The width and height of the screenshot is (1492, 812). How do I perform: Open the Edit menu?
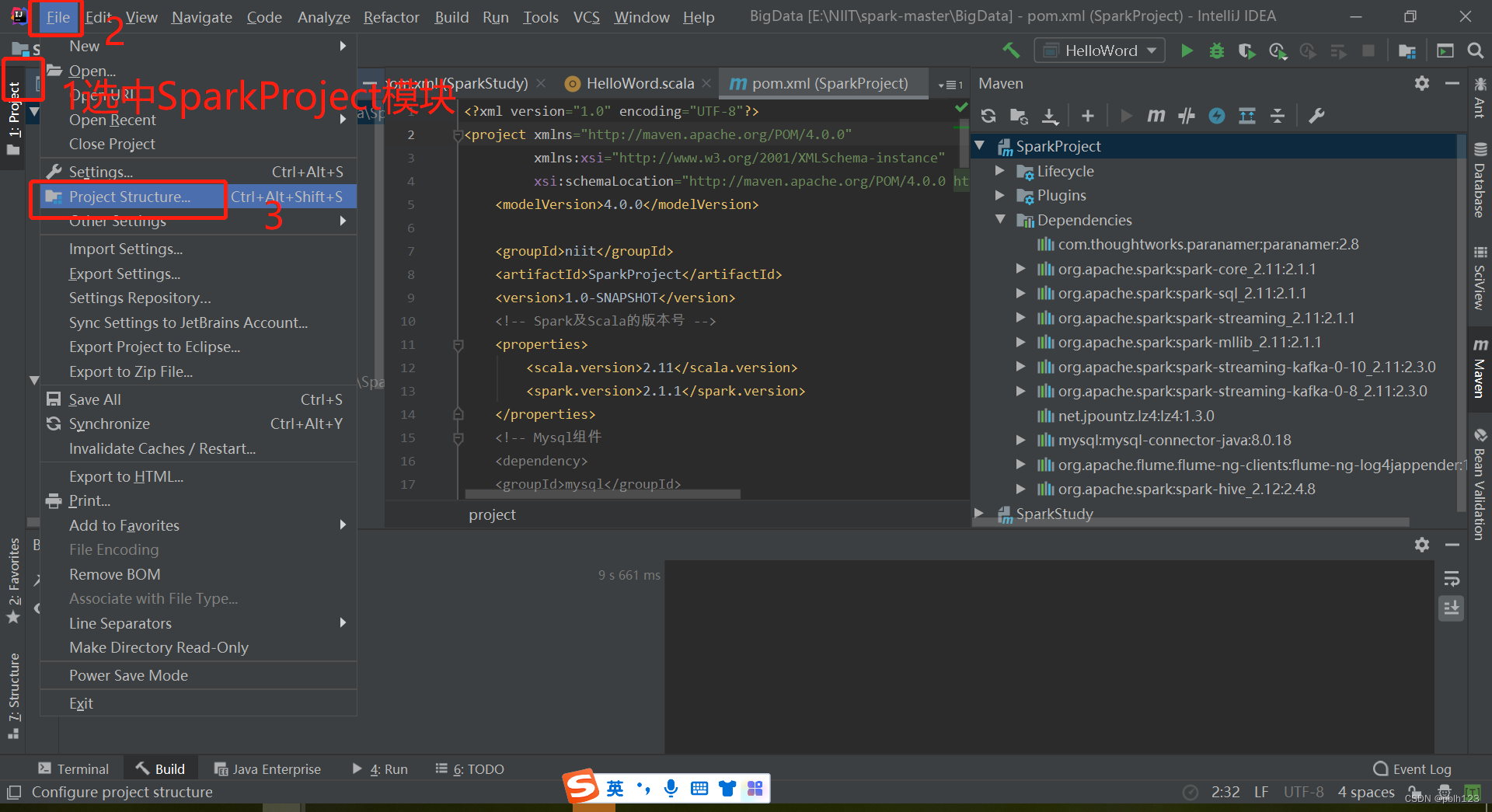(99, 17)
